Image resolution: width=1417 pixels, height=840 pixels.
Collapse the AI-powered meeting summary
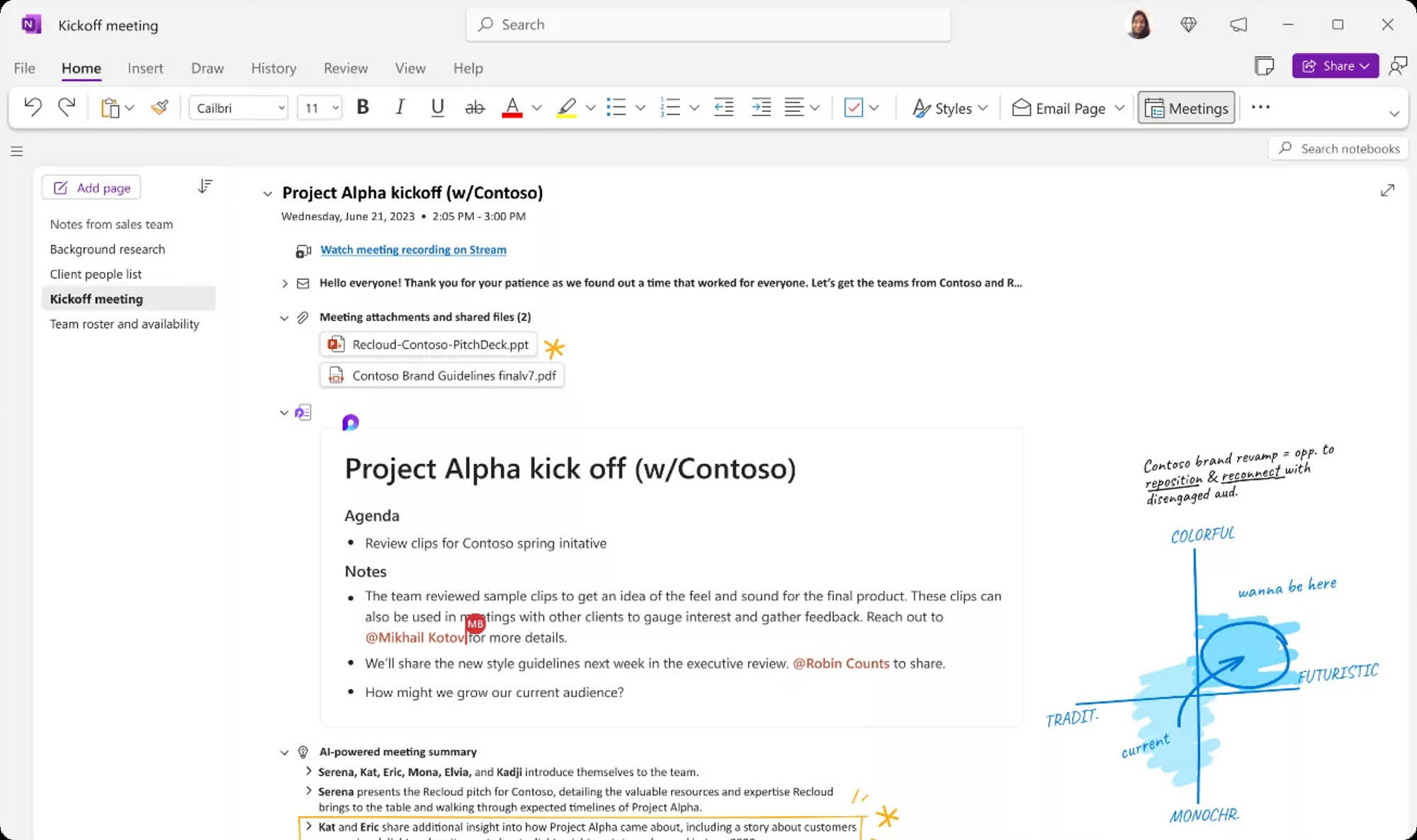pyautogui.click(x=284, y=752)
